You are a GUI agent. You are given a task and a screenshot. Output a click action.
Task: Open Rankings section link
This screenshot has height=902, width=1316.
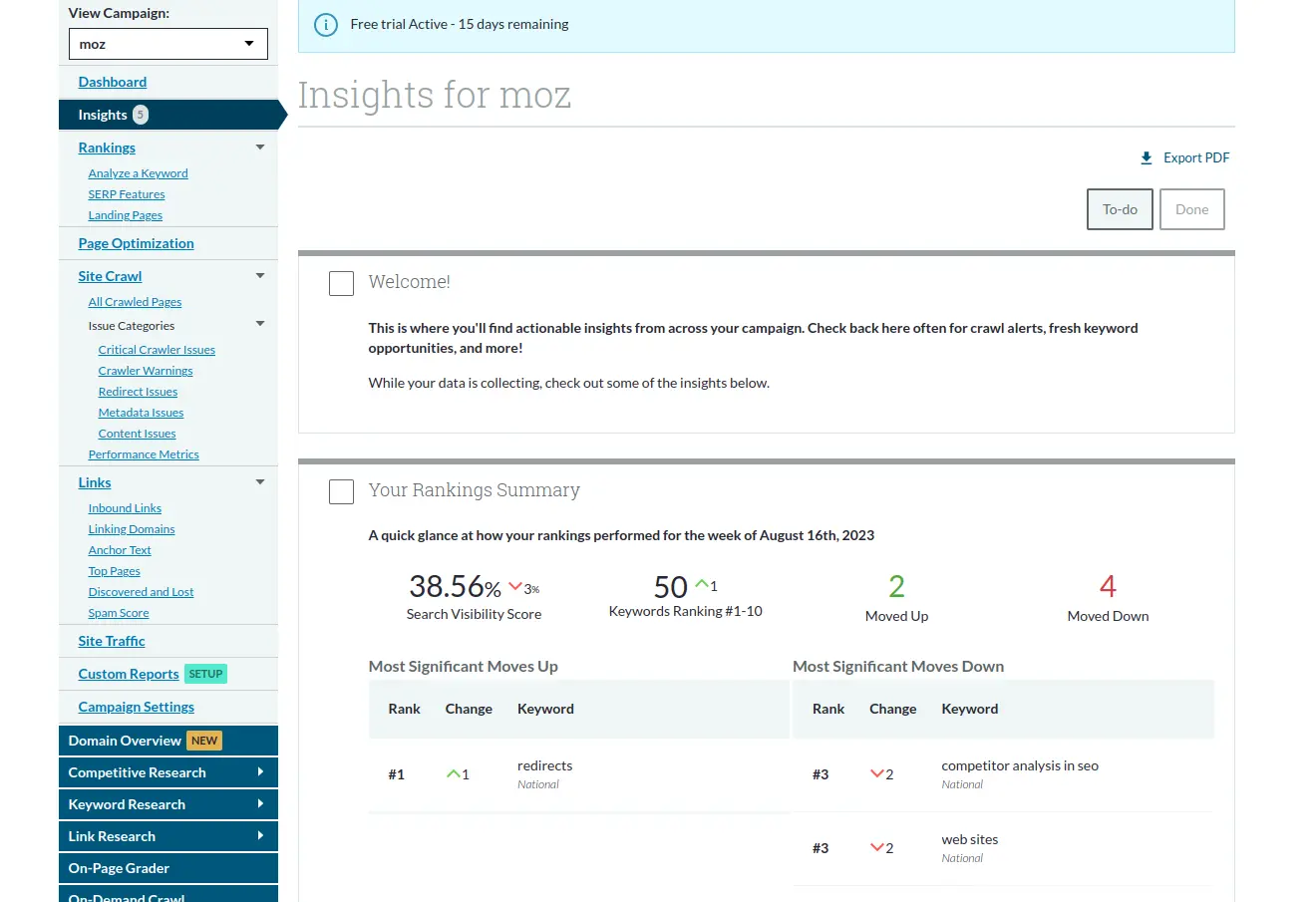point(107,148)
